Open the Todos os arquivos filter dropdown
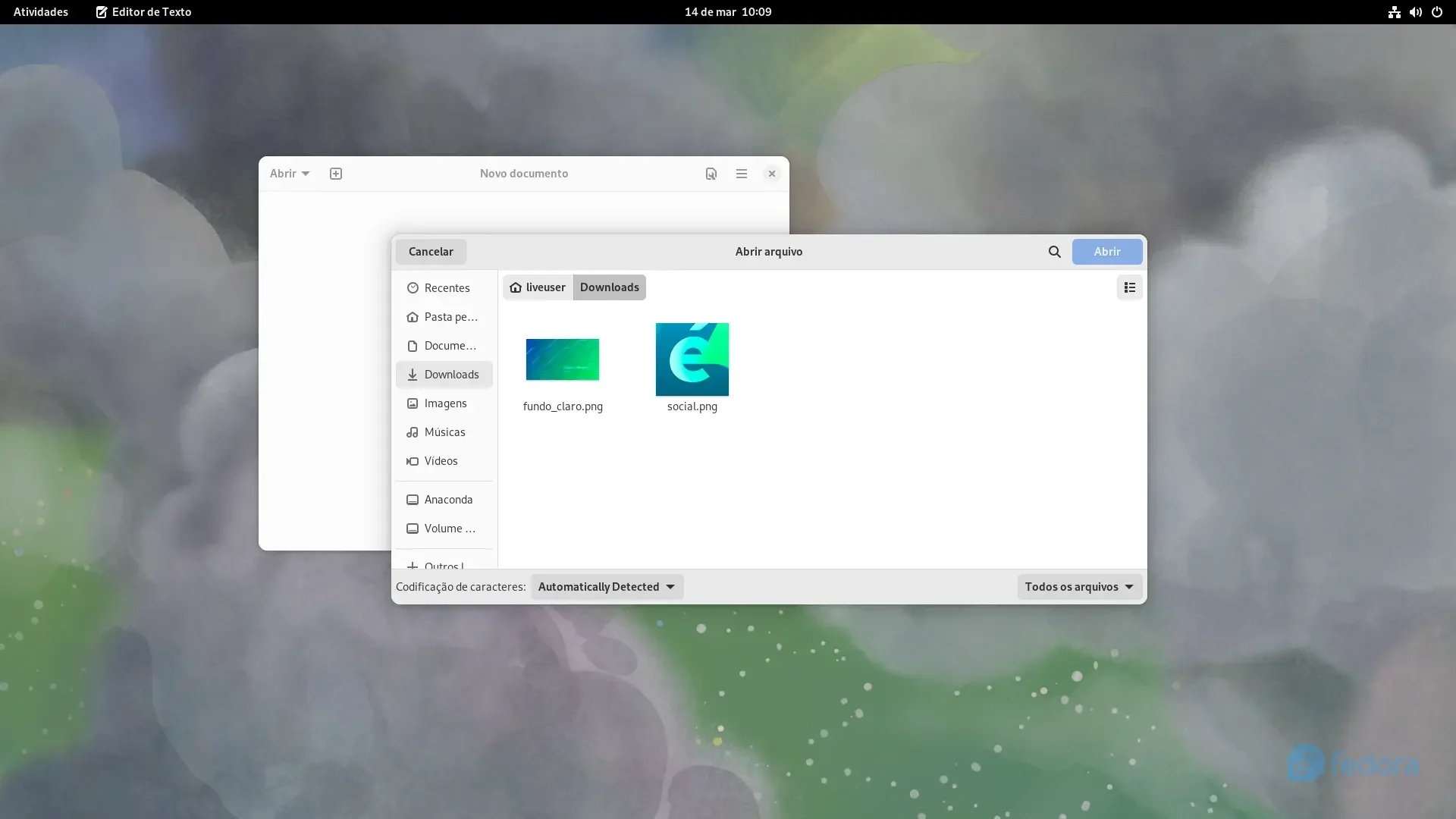Image resolution: width=1456 pixels, height=819 pixels. coord(1080,587)
